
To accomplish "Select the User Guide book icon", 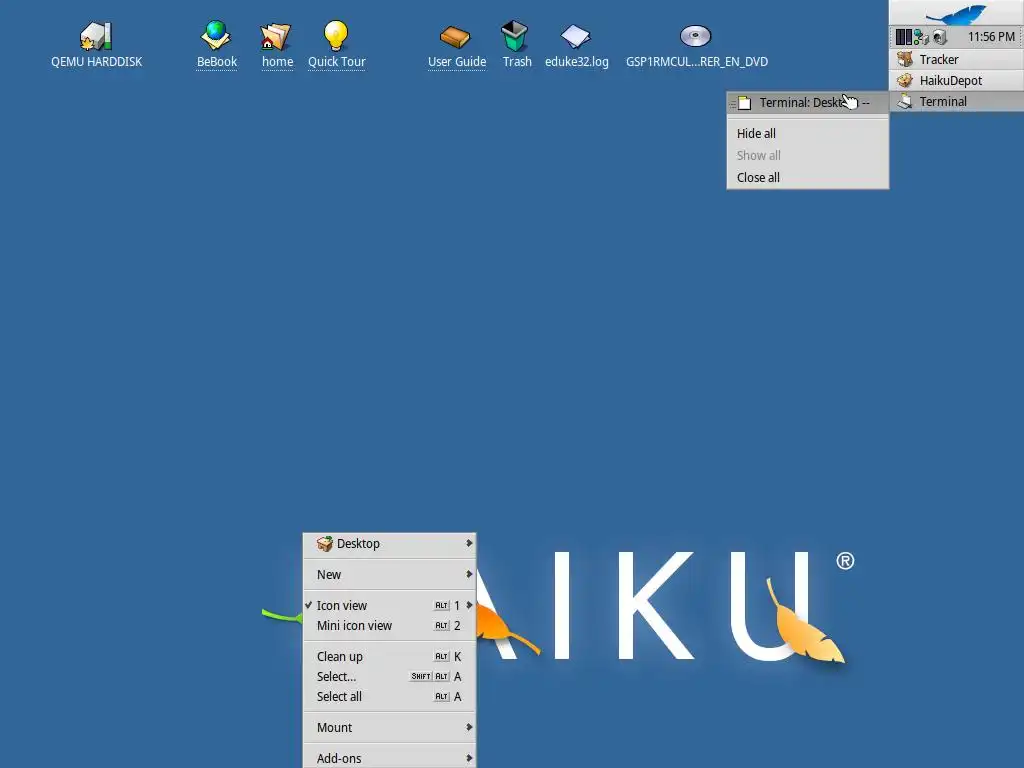I will (455, 37).
